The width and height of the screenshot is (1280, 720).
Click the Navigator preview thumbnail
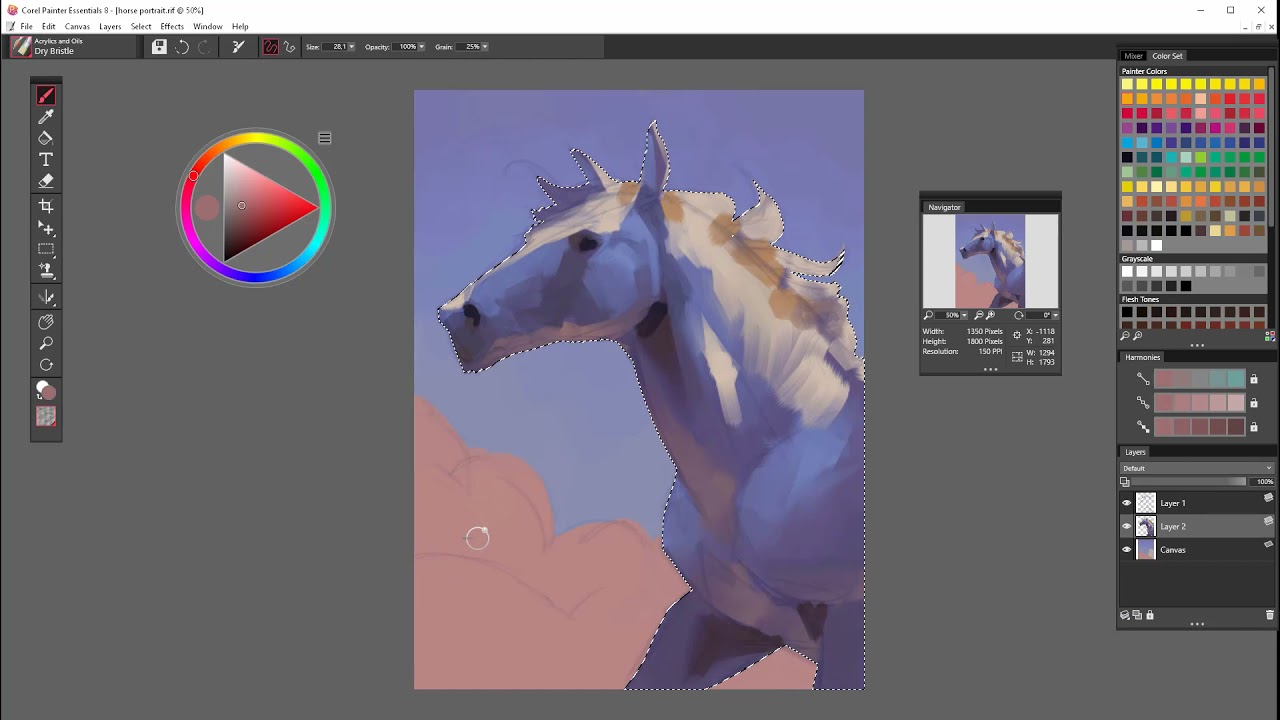[990, 261]
